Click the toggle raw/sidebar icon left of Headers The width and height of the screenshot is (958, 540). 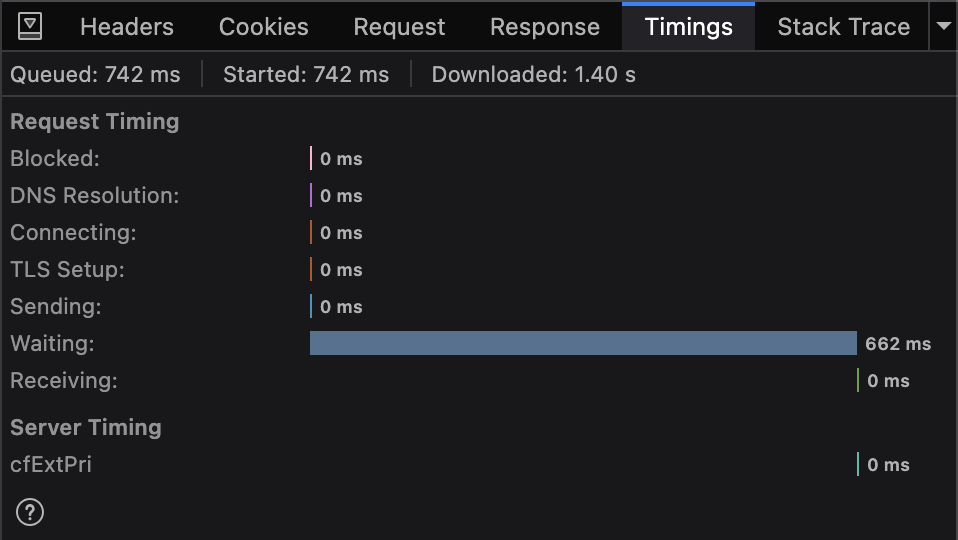coord(31,27)
